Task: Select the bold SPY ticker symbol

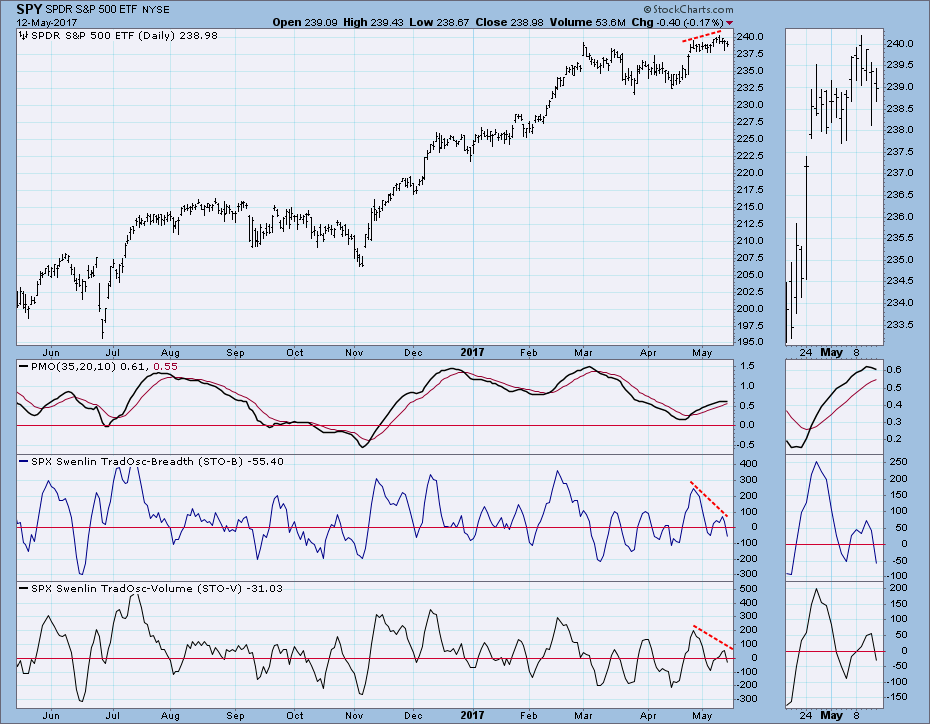Action: tap(28, 9)
